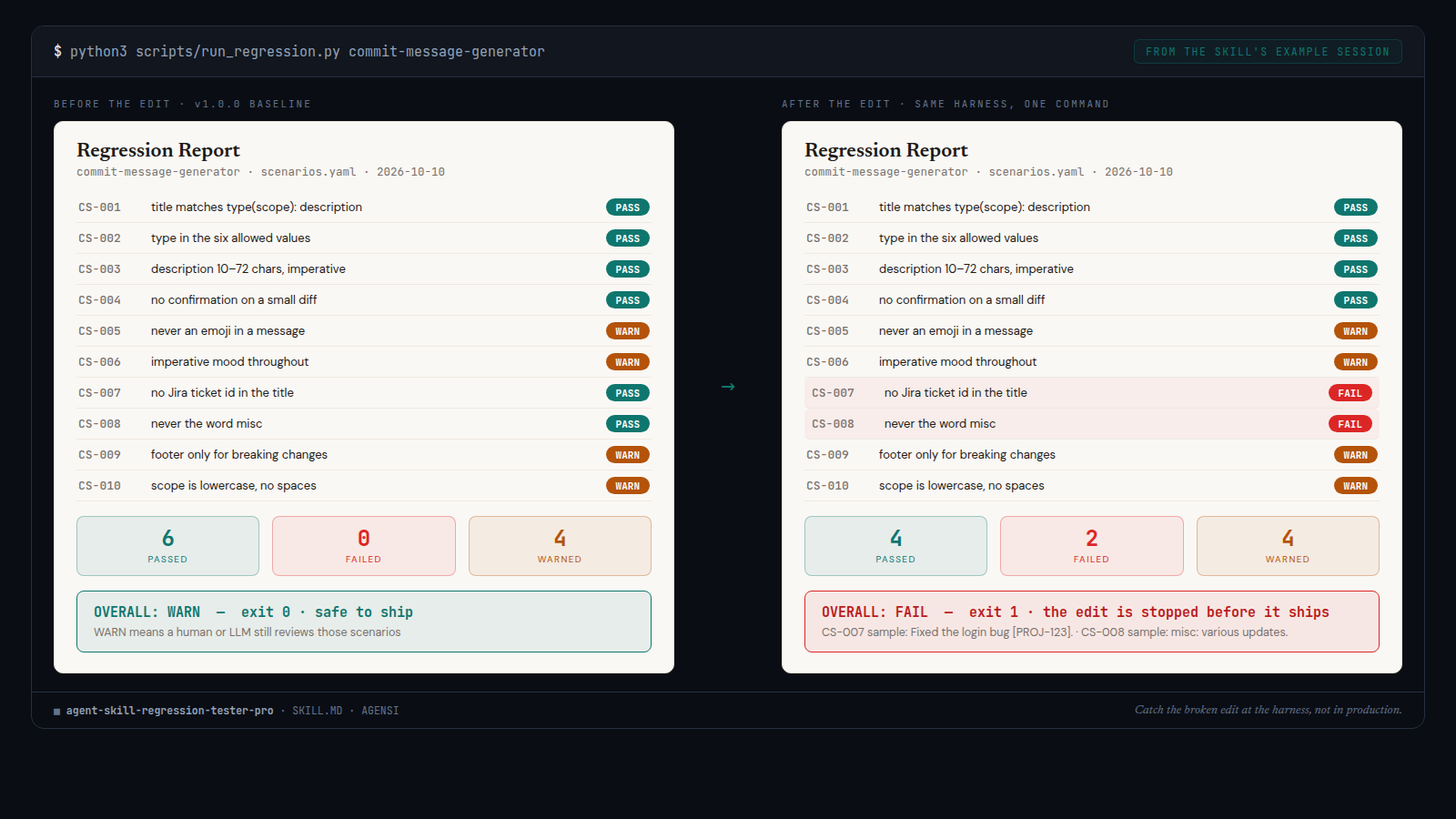The width and height of the screenshot is (1456, 819).
Task: Click the 'From the skill's example session' badge
Action: click(x=1268, y=52)
